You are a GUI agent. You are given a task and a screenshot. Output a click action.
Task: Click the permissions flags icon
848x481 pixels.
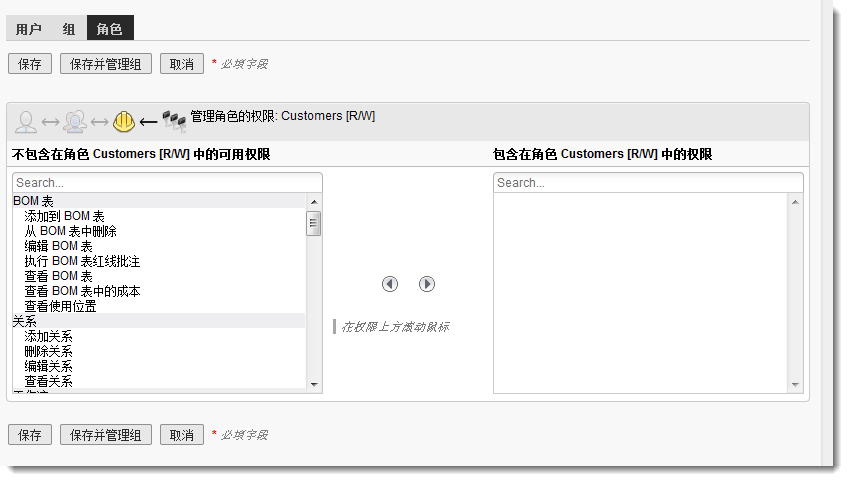174,122
